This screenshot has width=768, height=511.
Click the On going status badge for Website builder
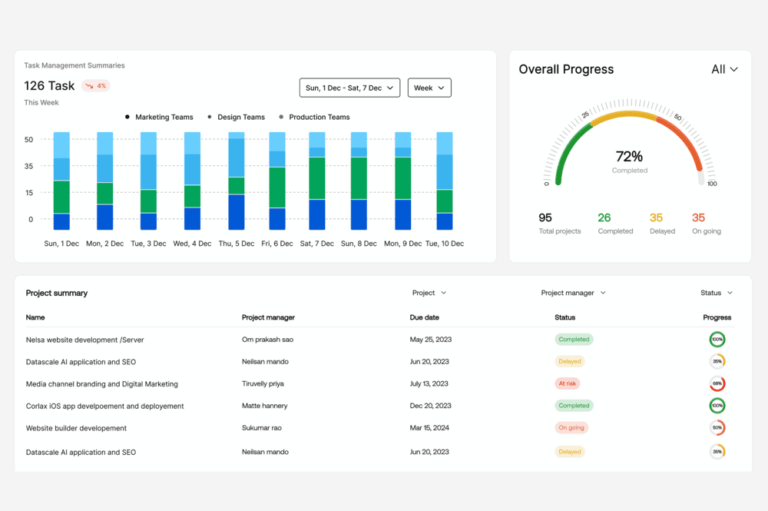click(572, 428)
